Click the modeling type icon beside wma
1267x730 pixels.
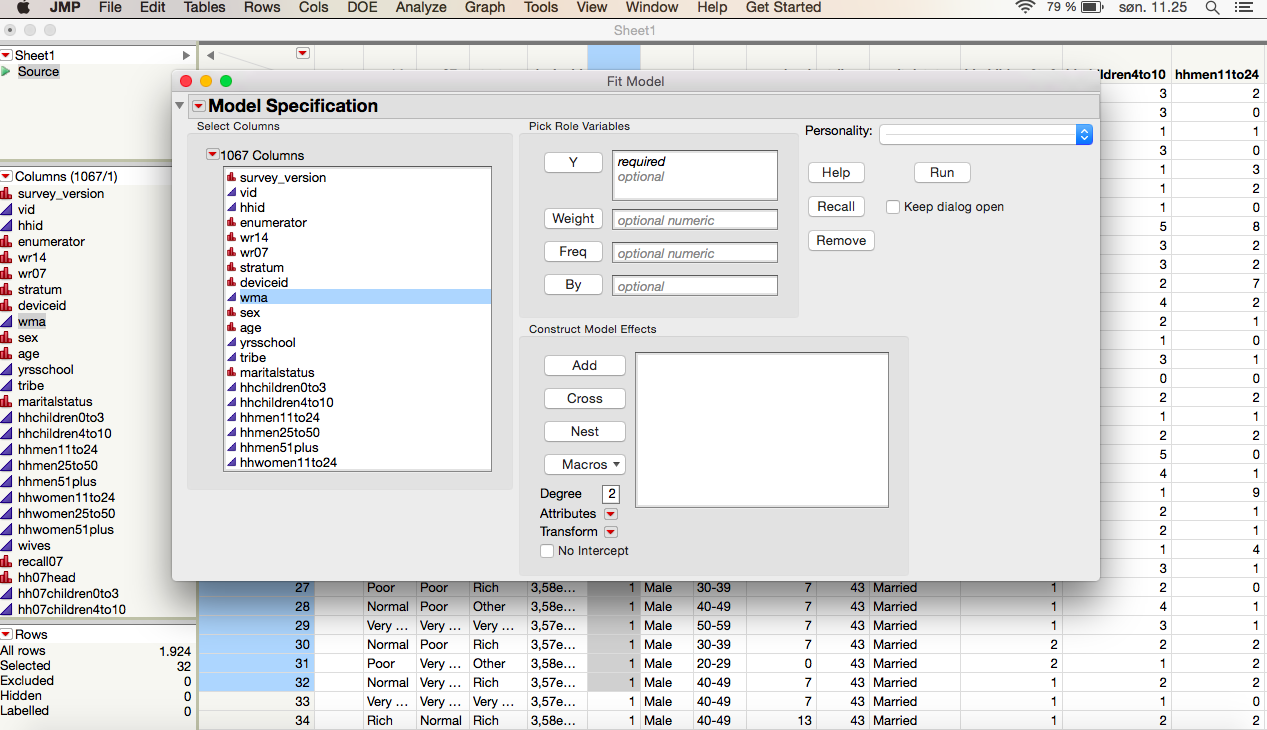tap(232, 297)
